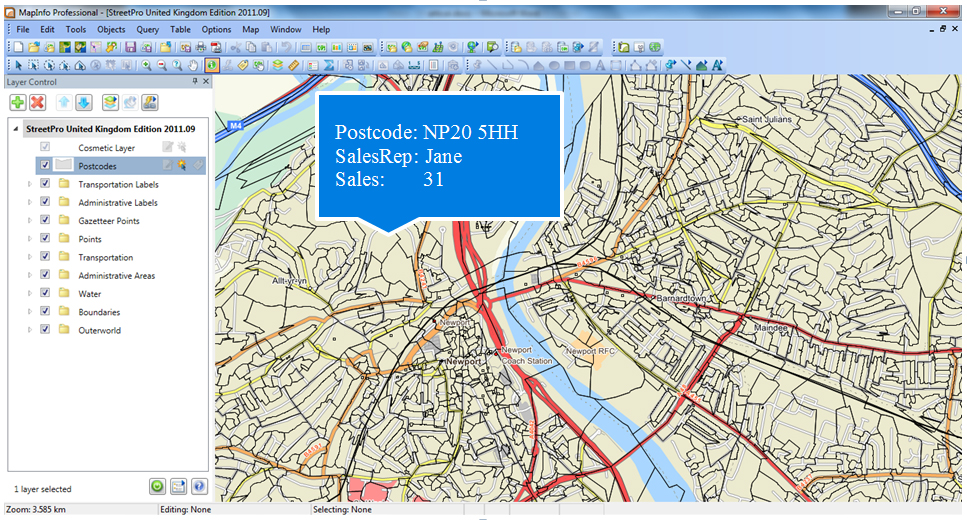Screen dimensions: 967x520
Task: Expand the Points group
Action: coord(29,239)
